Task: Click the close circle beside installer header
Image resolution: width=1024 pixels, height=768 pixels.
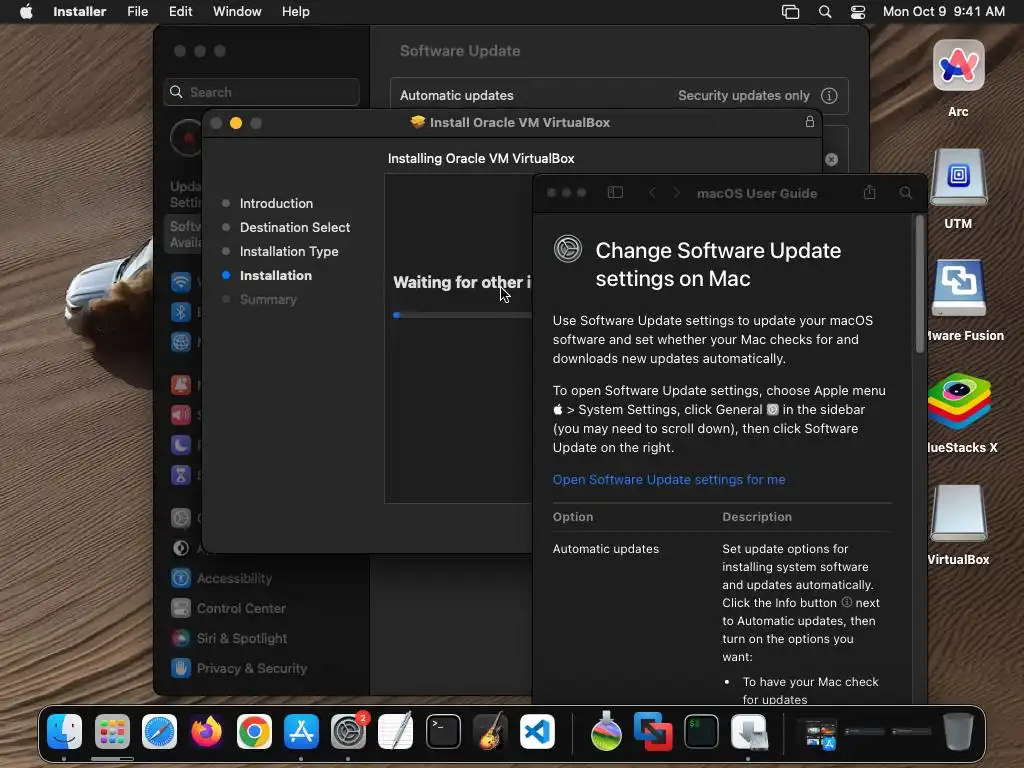Action: (x=831, y=159)
